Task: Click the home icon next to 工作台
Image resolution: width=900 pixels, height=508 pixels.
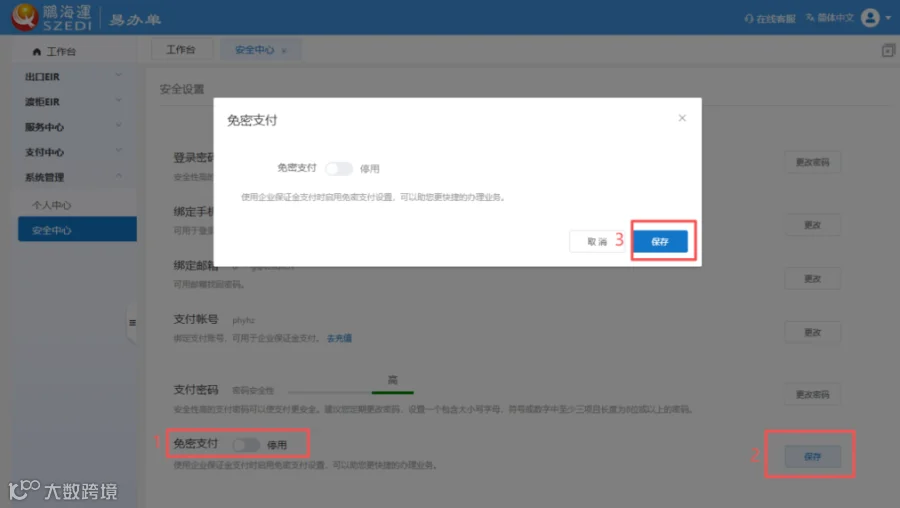Action: click(37, 52)
